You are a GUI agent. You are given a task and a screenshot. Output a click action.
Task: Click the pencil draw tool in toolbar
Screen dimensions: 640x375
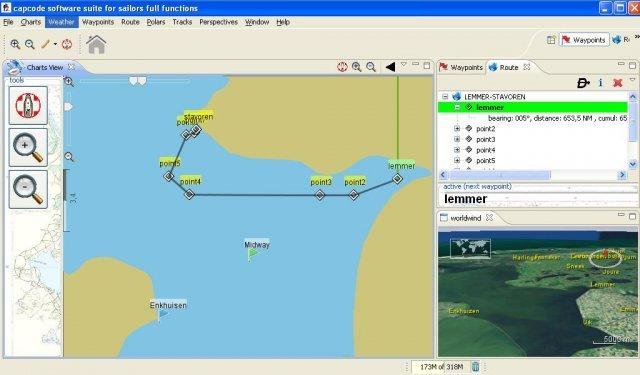point(45,44)
